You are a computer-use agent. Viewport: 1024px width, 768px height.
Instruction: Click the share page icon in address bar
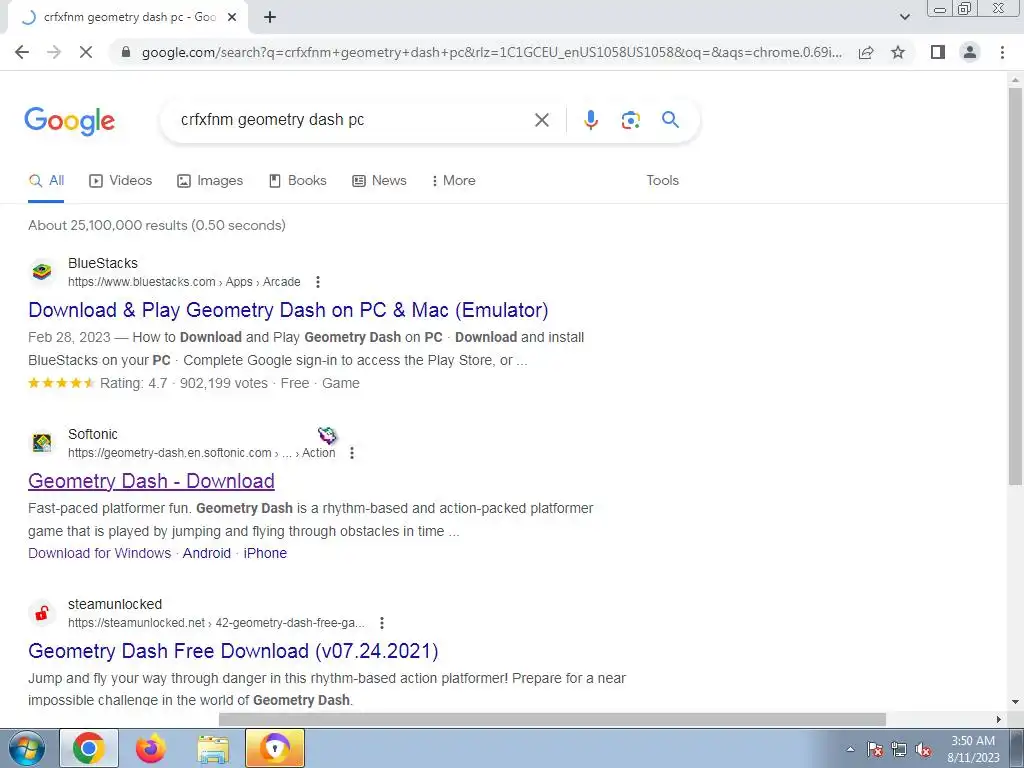point(866,52)
